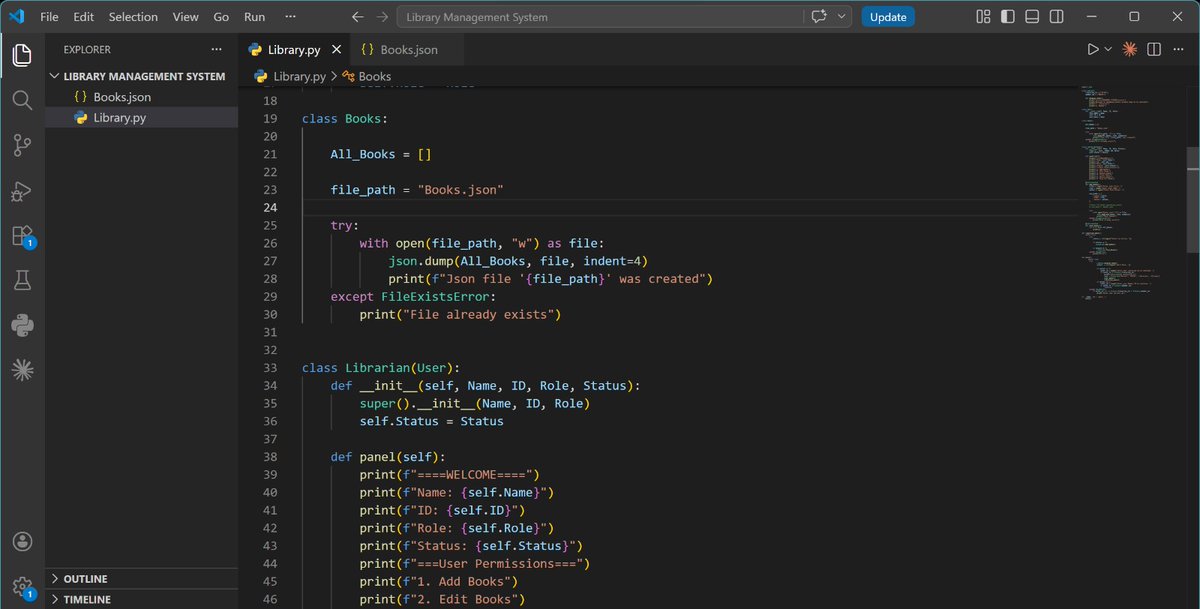Open the Go menu
This screenshot has height=609, width=1200.
221,17
